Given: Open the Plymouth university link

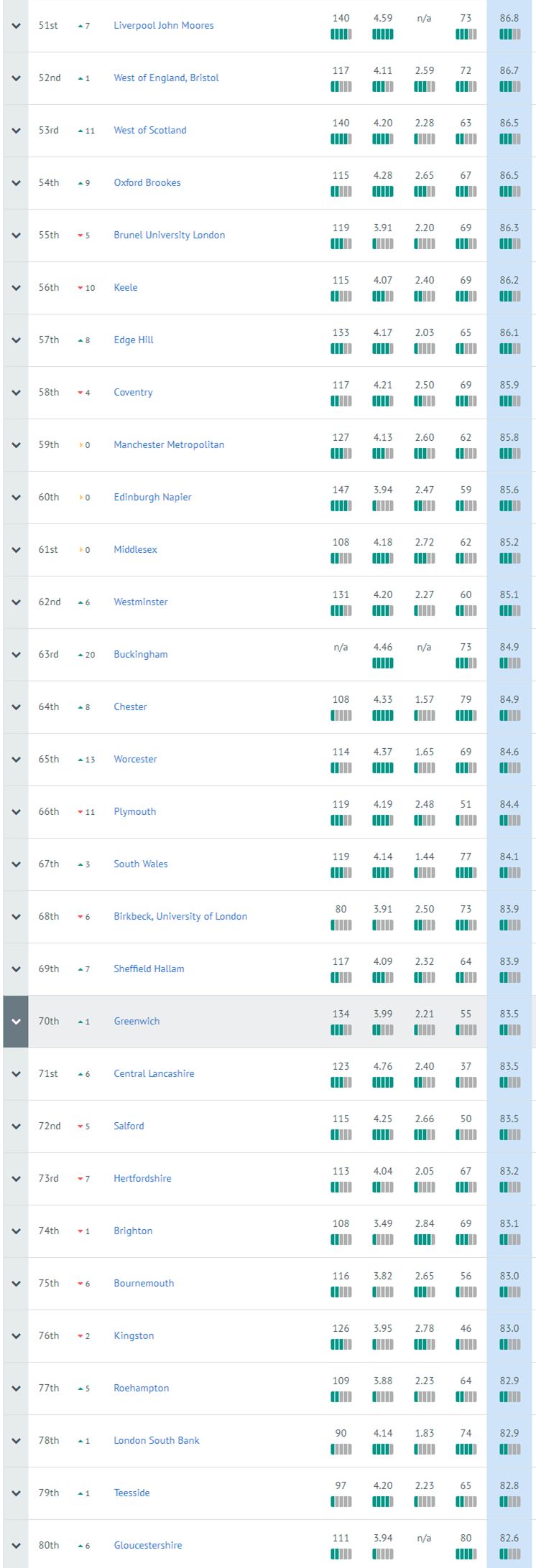Looking at the screenshot, I should (134, 811).
